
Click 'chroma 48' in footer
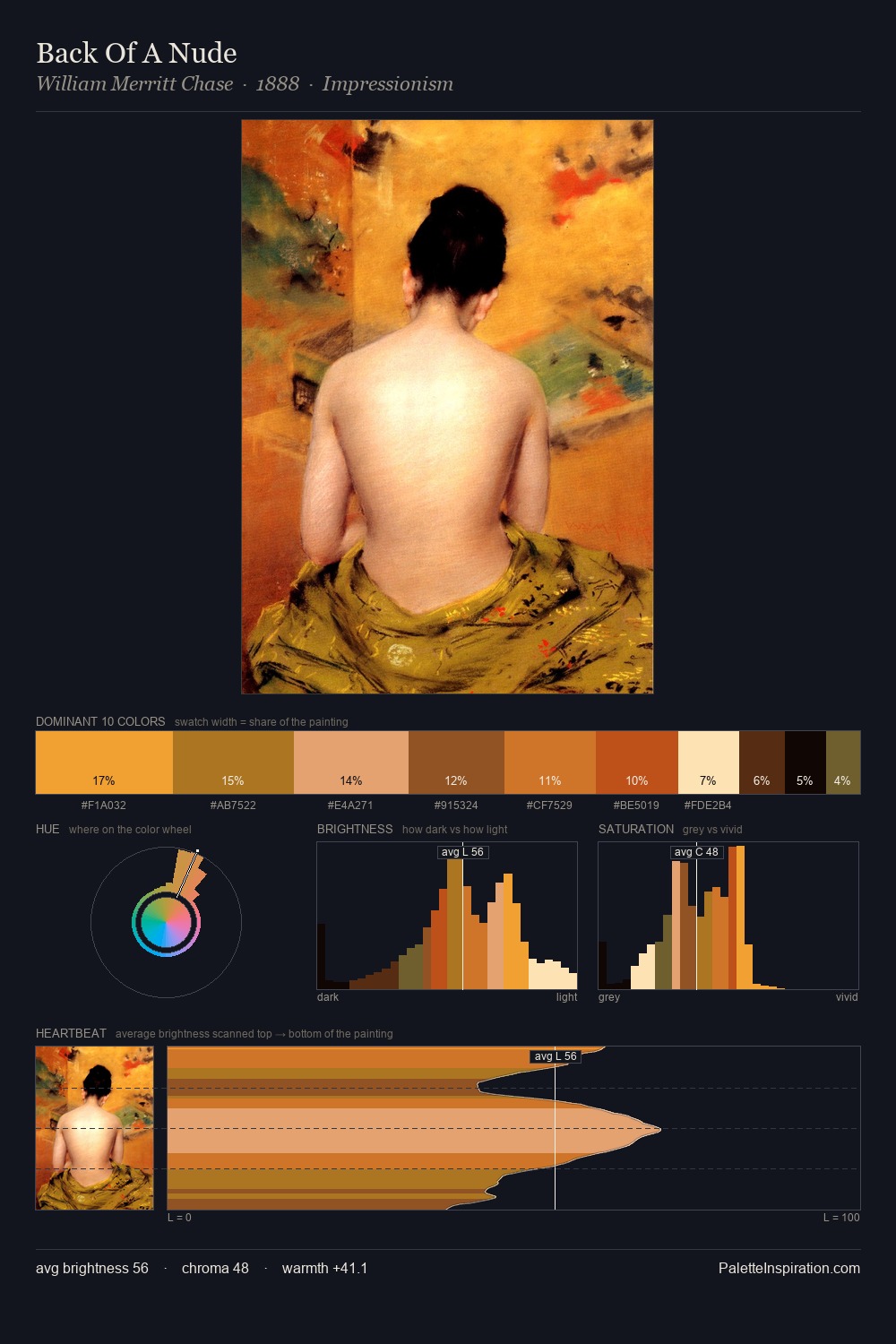tap(215, 1268)
